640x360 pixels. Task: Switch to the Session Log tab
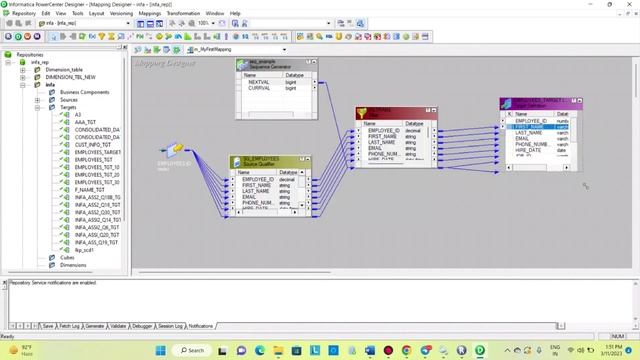point(170,326)
